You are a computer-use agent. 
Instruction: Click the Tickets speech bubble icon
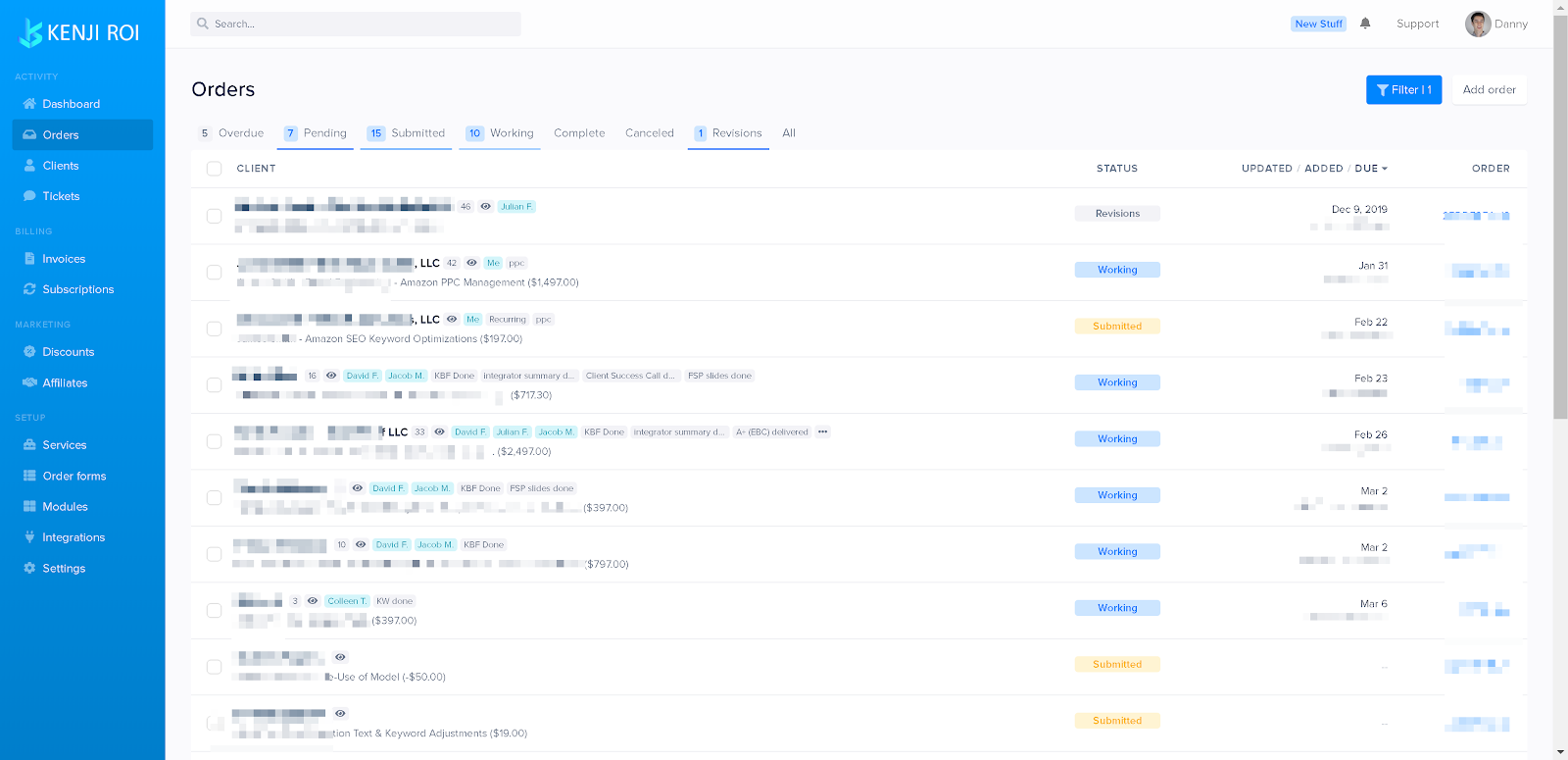pyautogui.click(x=29, y=196)
